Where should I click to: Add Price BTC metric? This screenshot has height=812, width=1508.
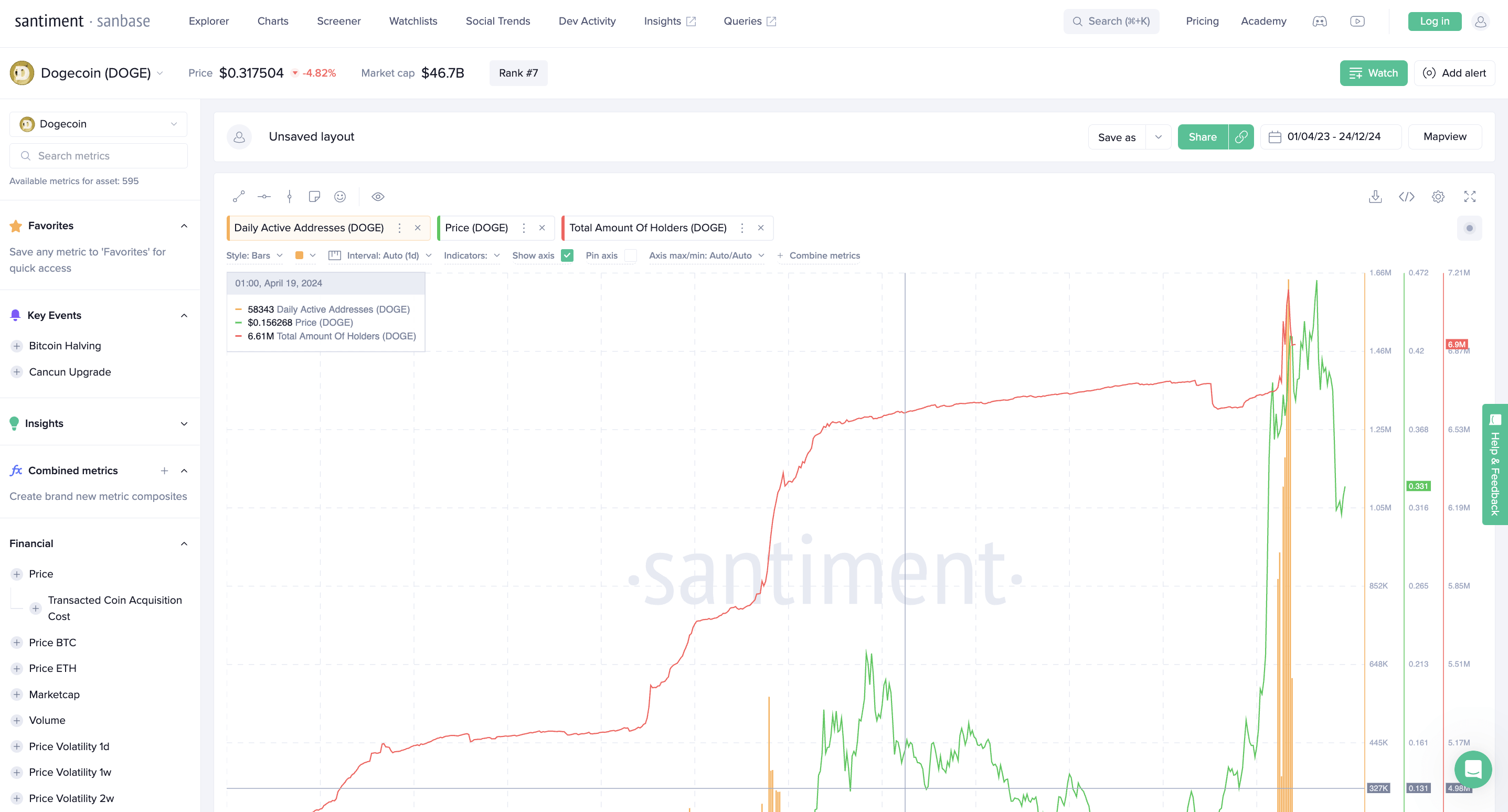17,643
